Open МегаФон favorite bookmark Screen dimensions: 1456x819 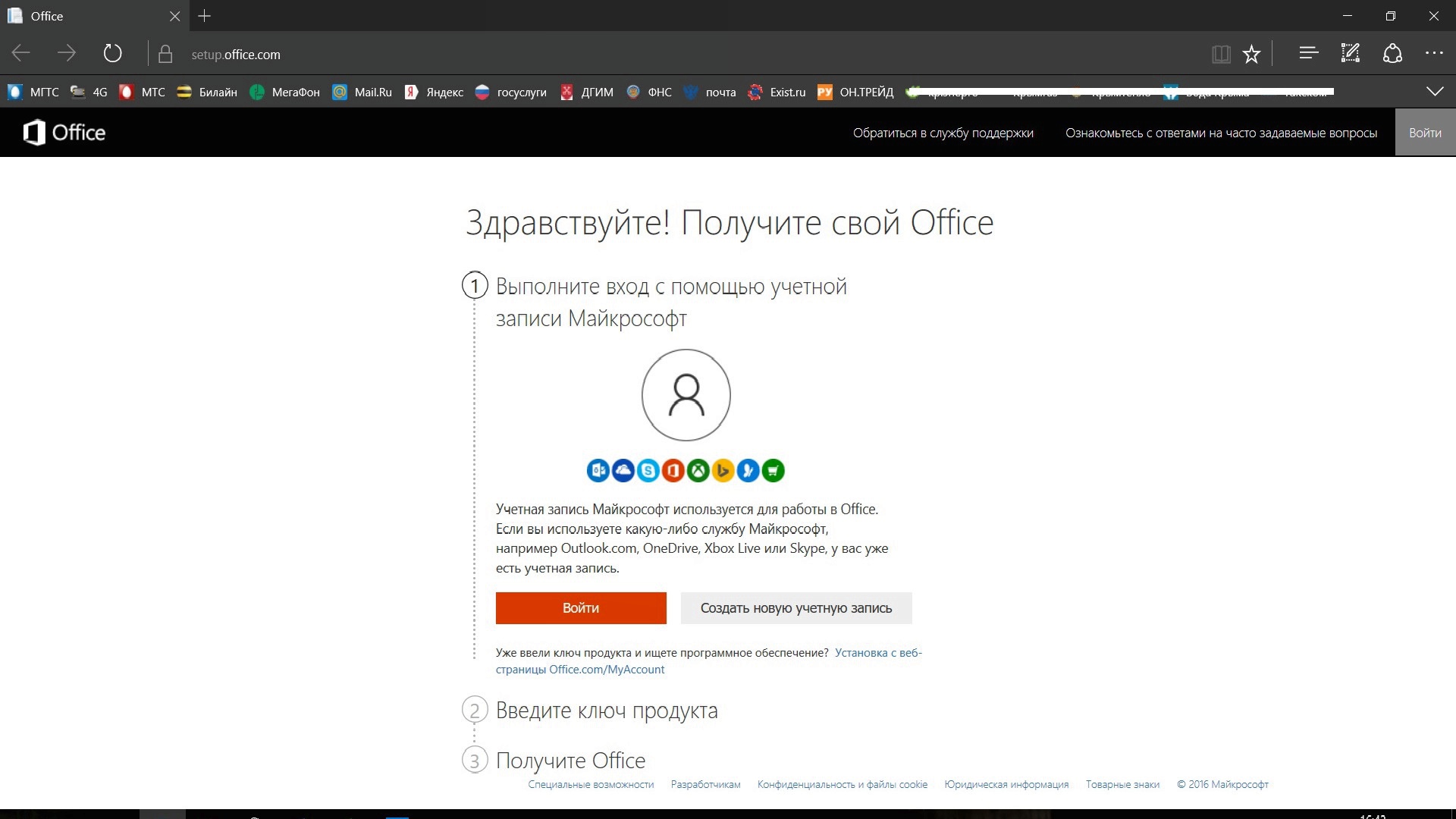coord(285,93)
